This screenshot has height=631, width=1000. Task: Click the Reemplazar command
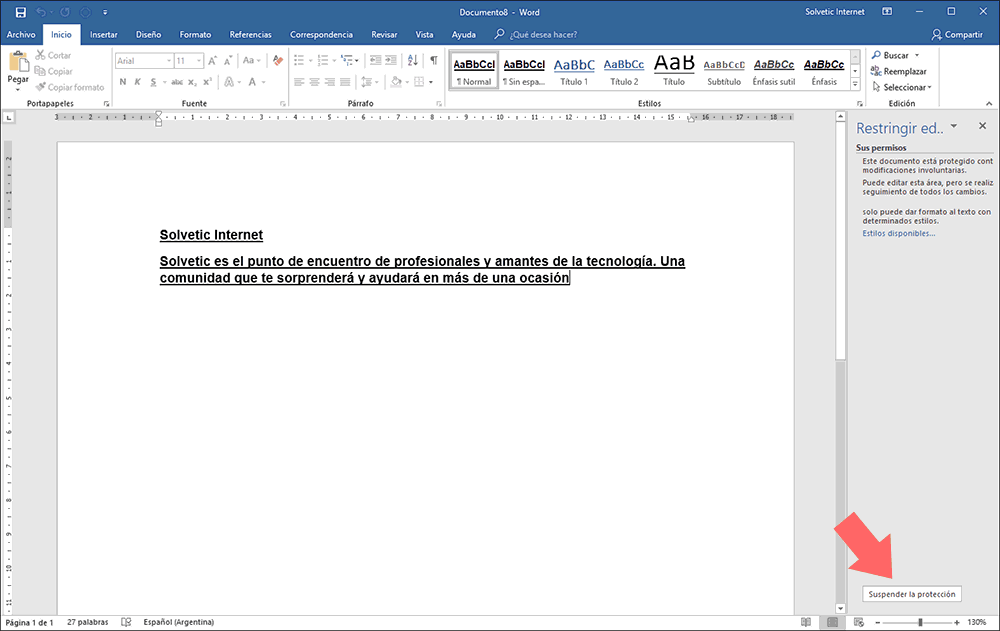tap(899, 71)
